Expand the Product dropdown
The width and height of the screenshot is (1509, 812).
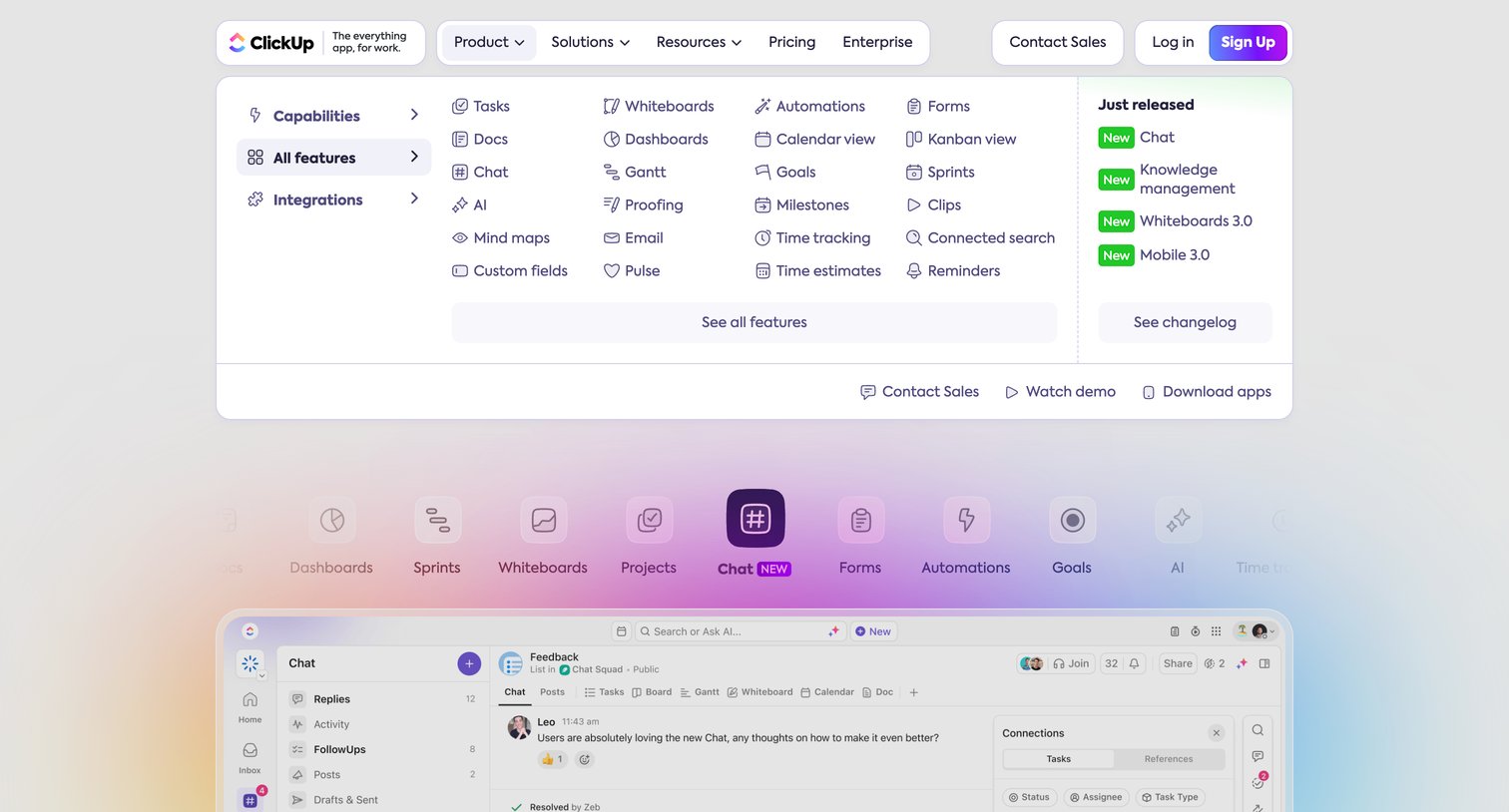pos(489,42)
